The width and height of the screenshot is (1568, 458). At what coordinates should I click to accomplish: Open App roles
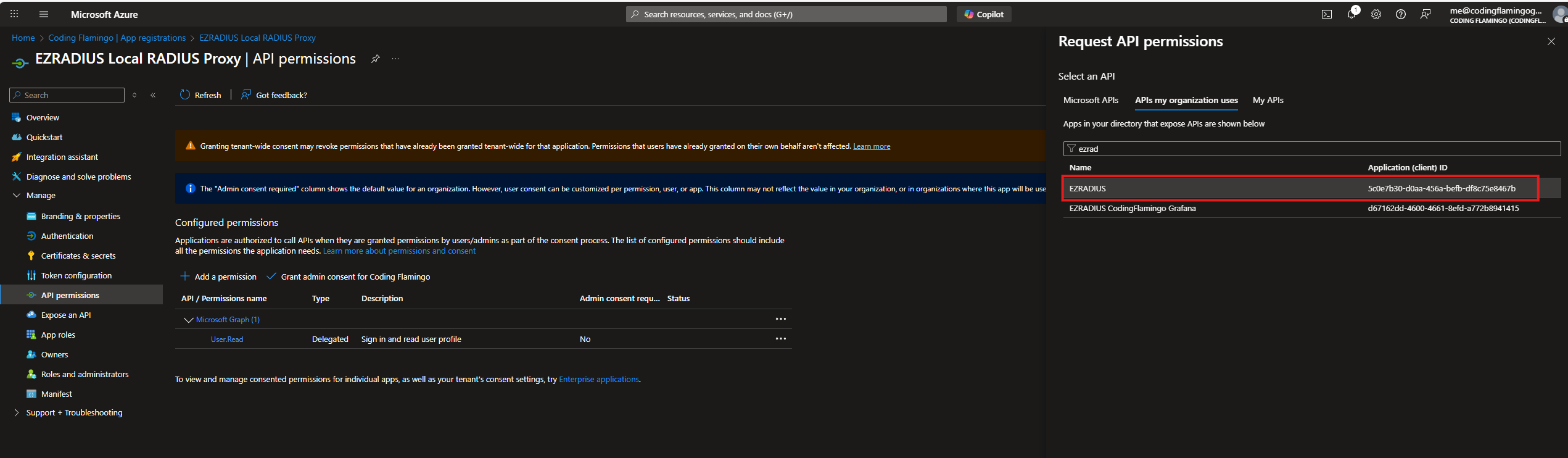point(58,335)
